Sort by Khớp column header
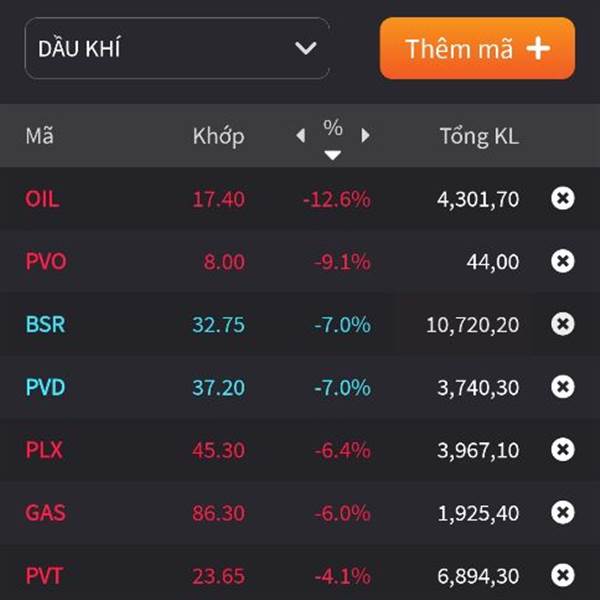600x600 pixels. 218,137
